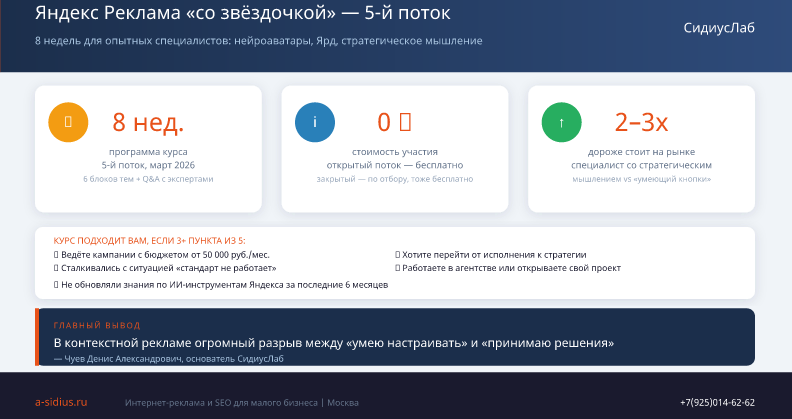Click the large value 8 нед.
This screenshot has height=419, width=792.
(x=148, y=122)
